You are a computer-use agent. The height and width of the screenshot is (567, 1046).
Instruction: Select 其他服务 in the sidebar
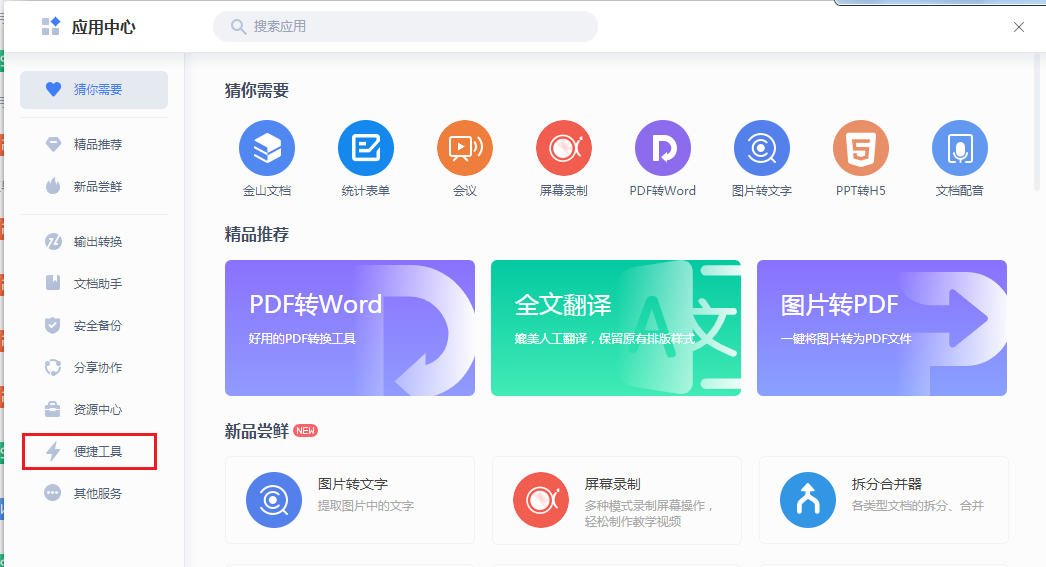(x=94, y=494)
